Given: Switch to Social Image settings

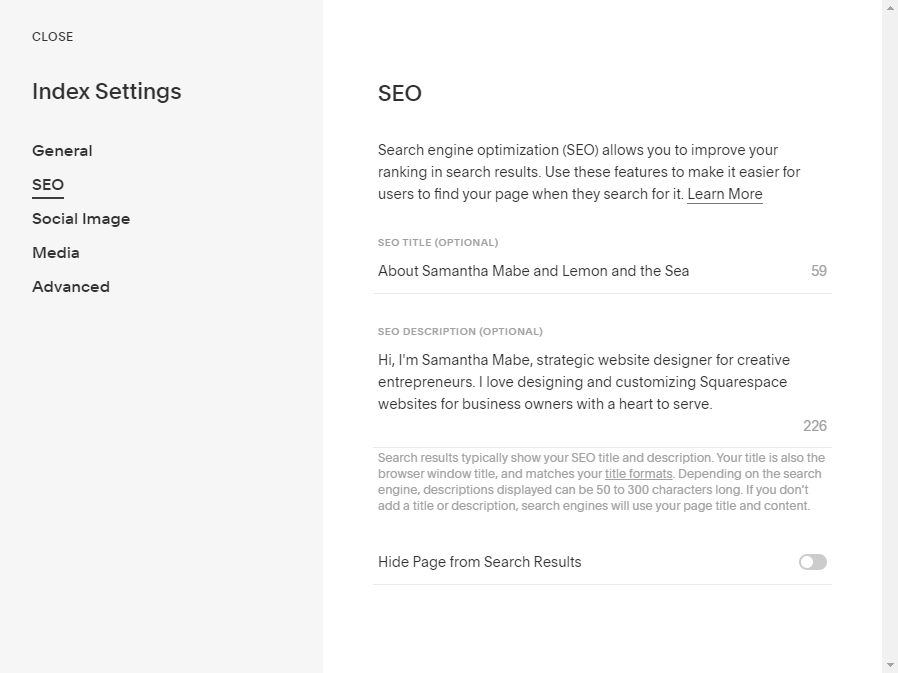Looking at the screenshot, I should pos(81,219).
